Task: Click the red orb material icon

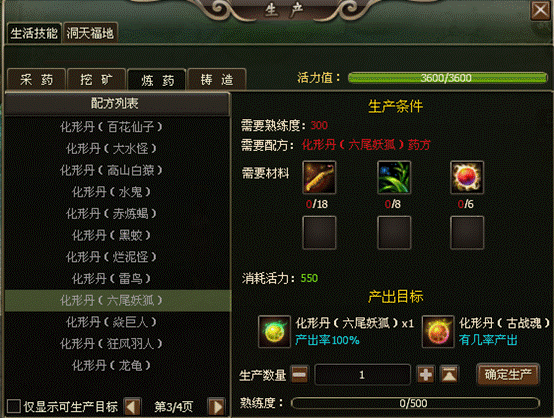Action: point(467,177)
